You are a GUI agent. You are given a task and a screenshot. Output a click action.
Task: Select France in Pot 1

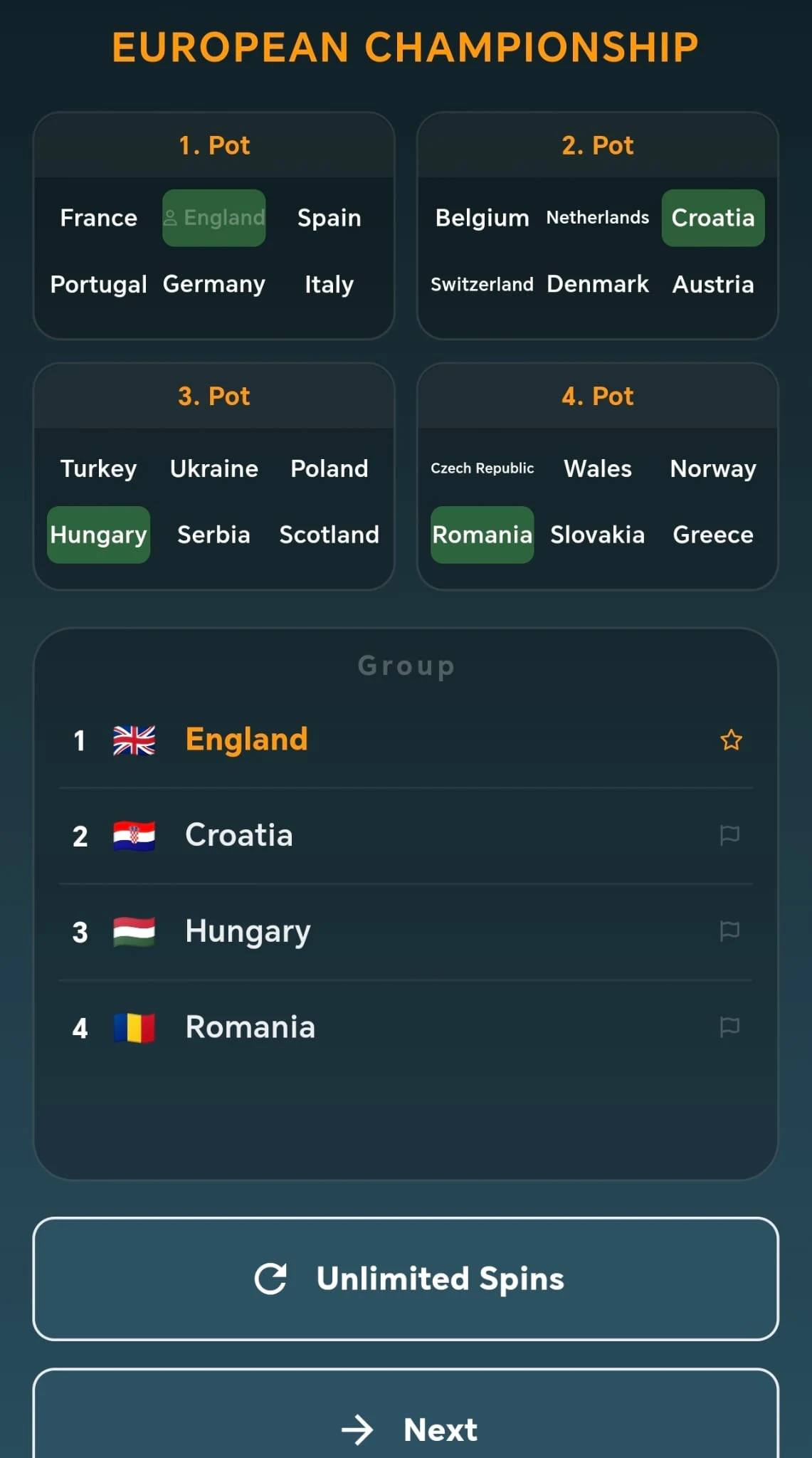[x=98, y=218]
